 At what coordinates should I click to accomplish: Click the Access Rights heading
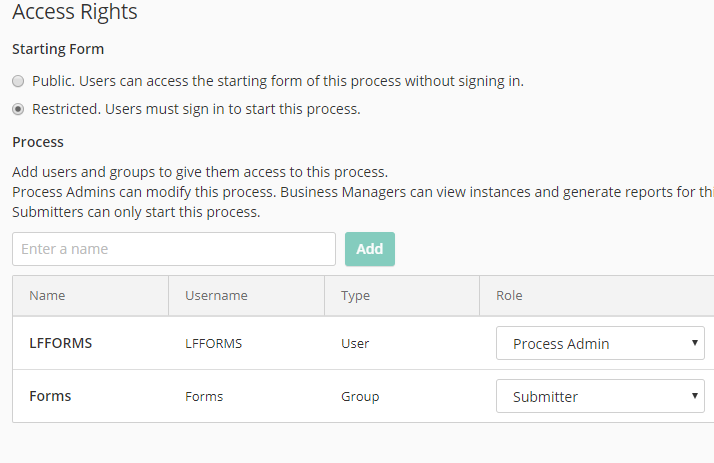pos(75,13)
